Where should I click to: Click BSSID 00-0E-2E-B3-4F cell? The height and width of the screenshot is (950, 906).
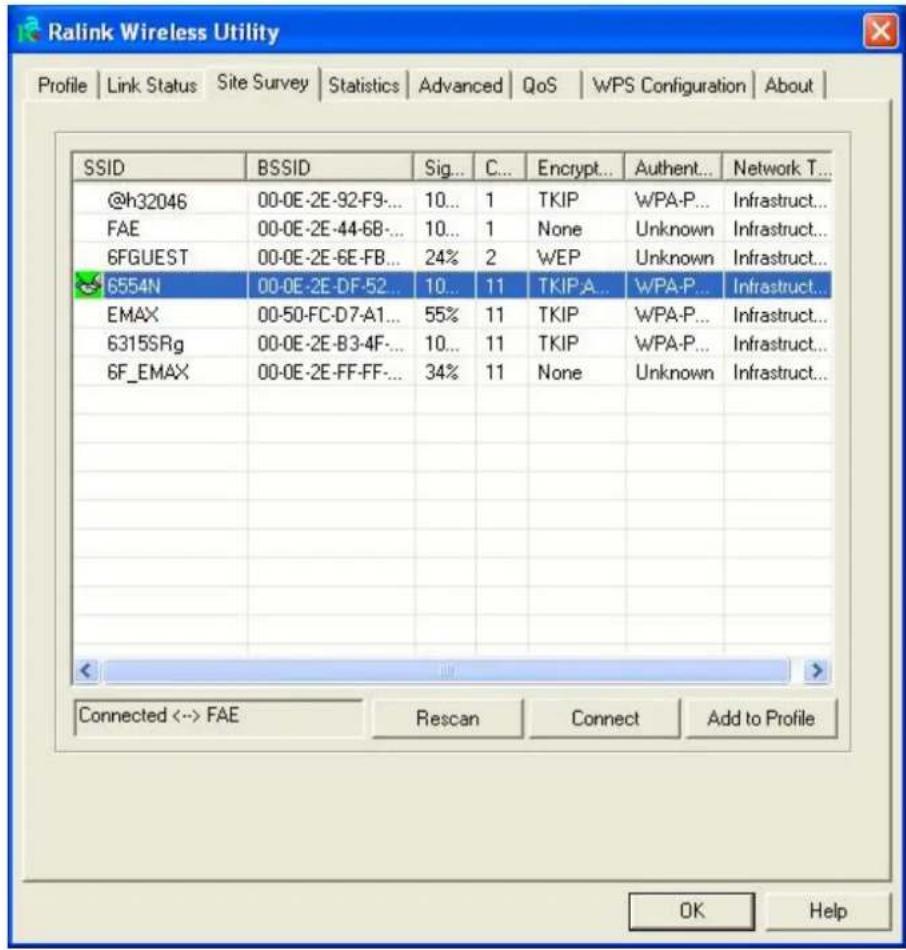pos(330,344)
